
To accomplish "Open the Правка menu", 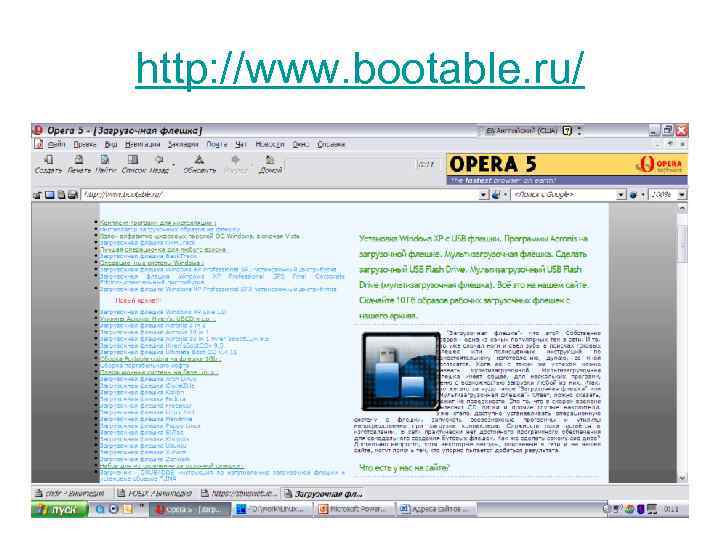I will (x=84, y=144).
